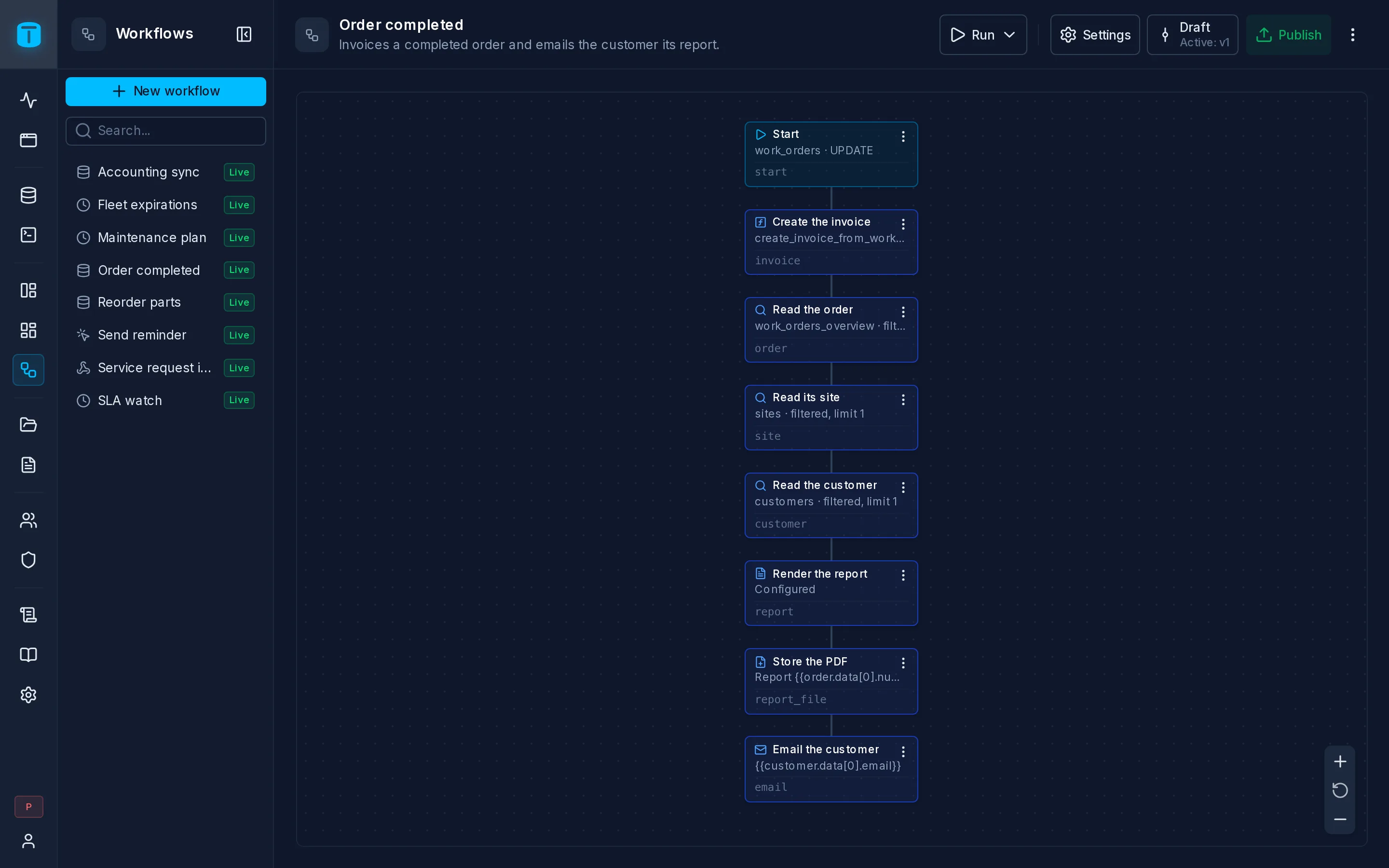Click New workflow button
This screenshot has width=1389, height=868.
coord(166,91)
